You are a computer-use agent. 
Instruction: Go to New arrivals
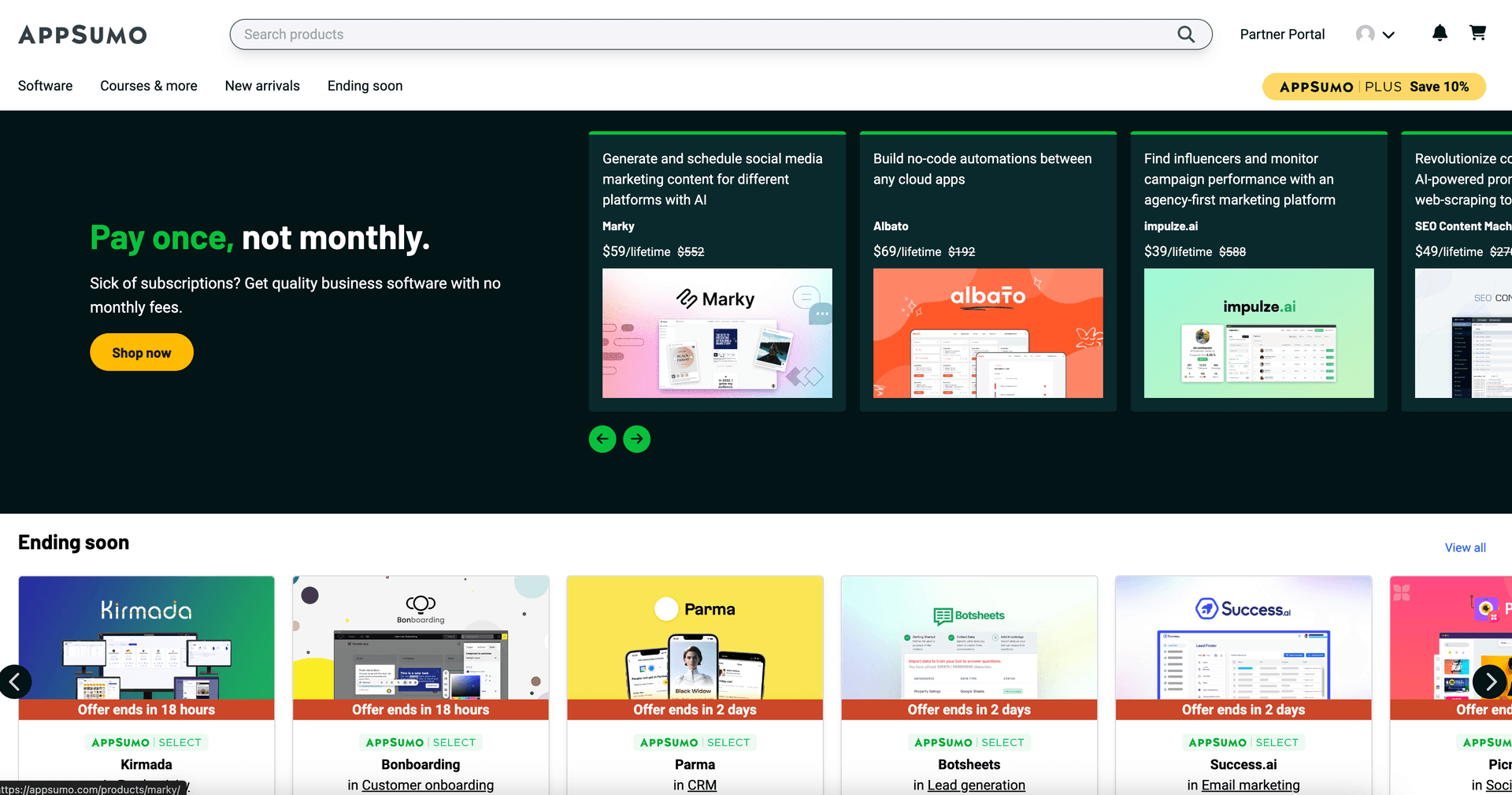[x=262, y=86]
